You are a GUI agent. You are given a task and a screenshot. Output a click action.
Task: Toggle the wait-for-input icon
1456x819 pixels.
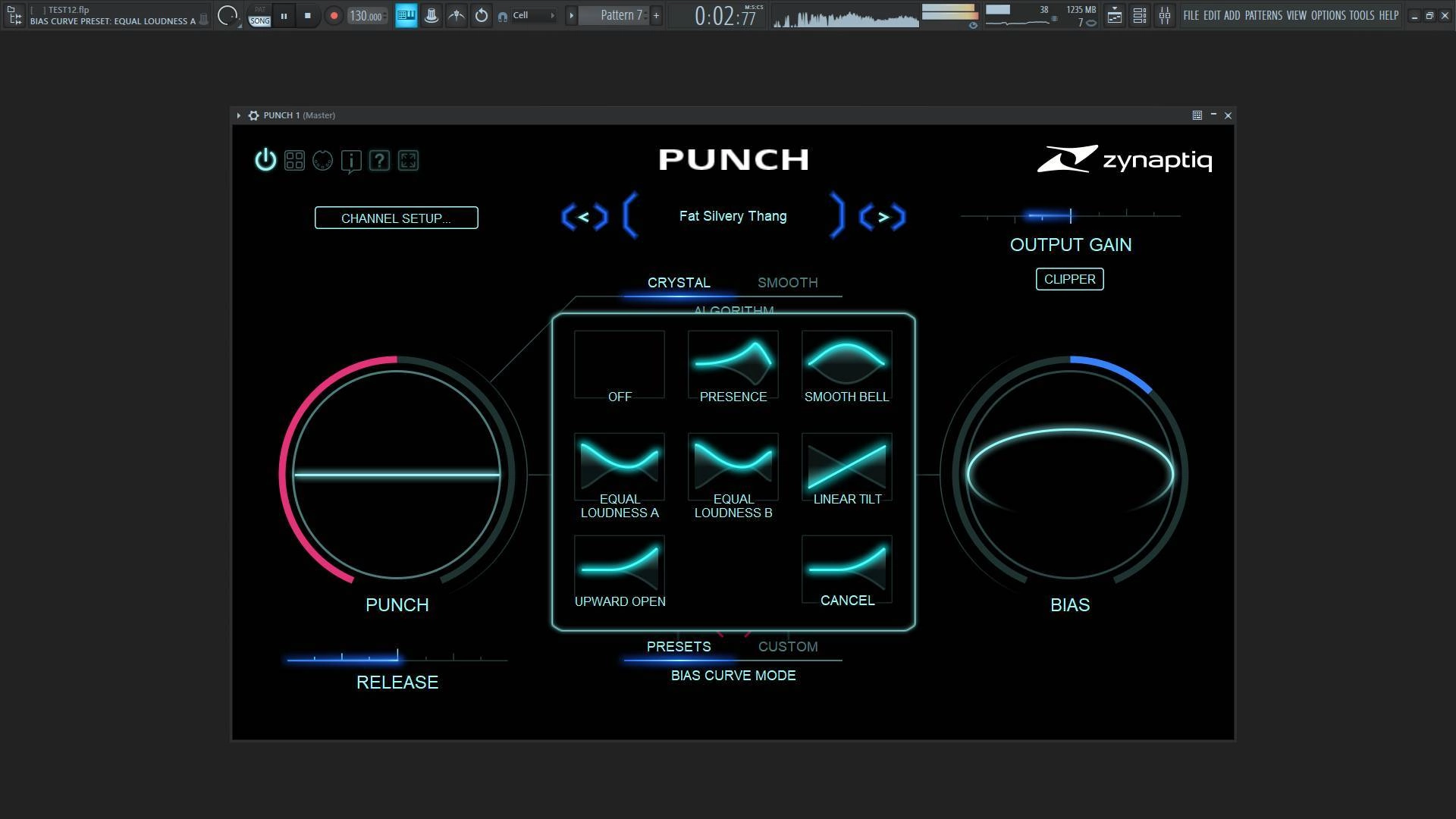coord(457,15)
